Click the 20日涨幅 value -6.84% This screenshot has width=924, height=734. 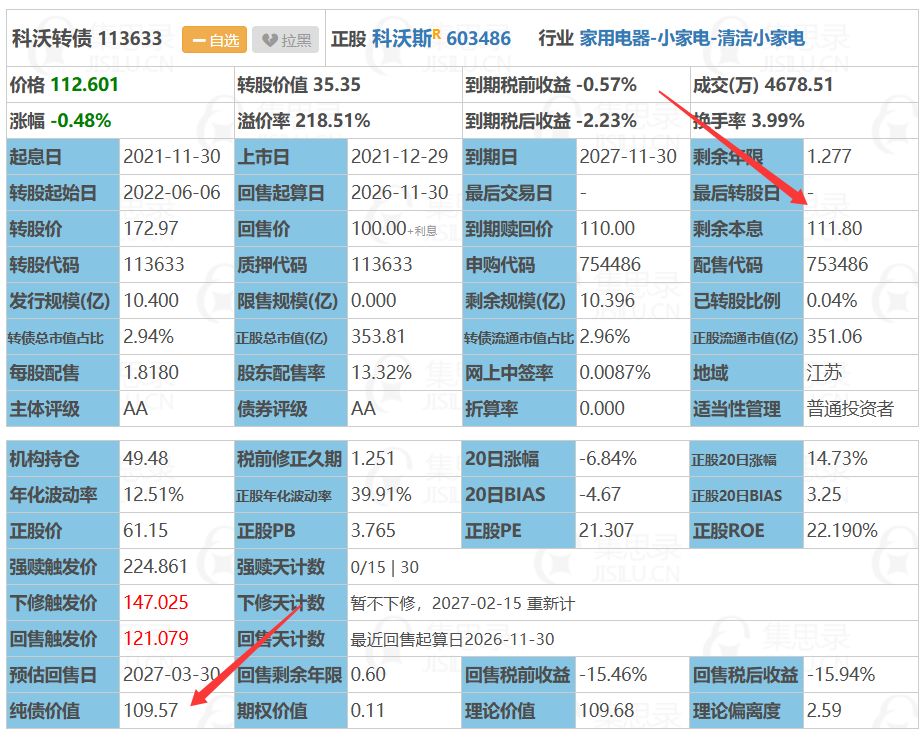click(x=608, y=458)
